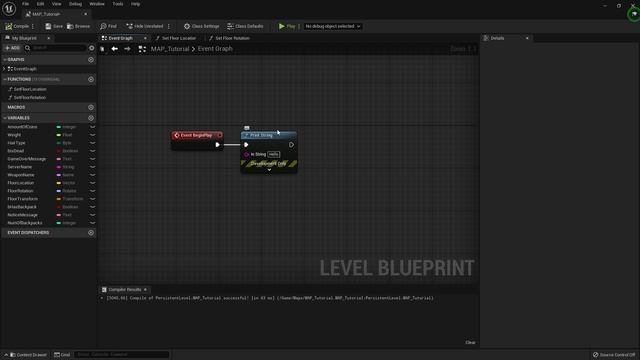640x360 pixels.
Task: Select the Compiler Results tab
Action: (124, 289)
